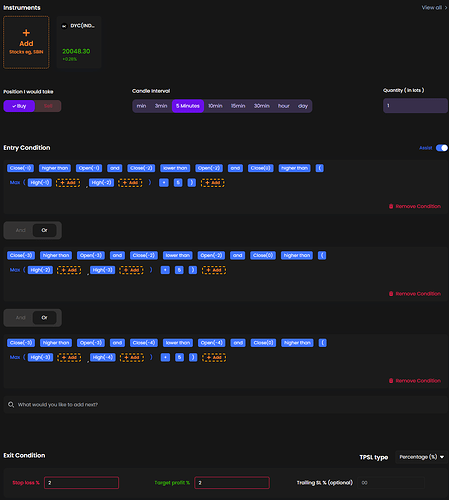Click the Quantity in lots field
449x500 pixels.
click(x=415, y=106)
